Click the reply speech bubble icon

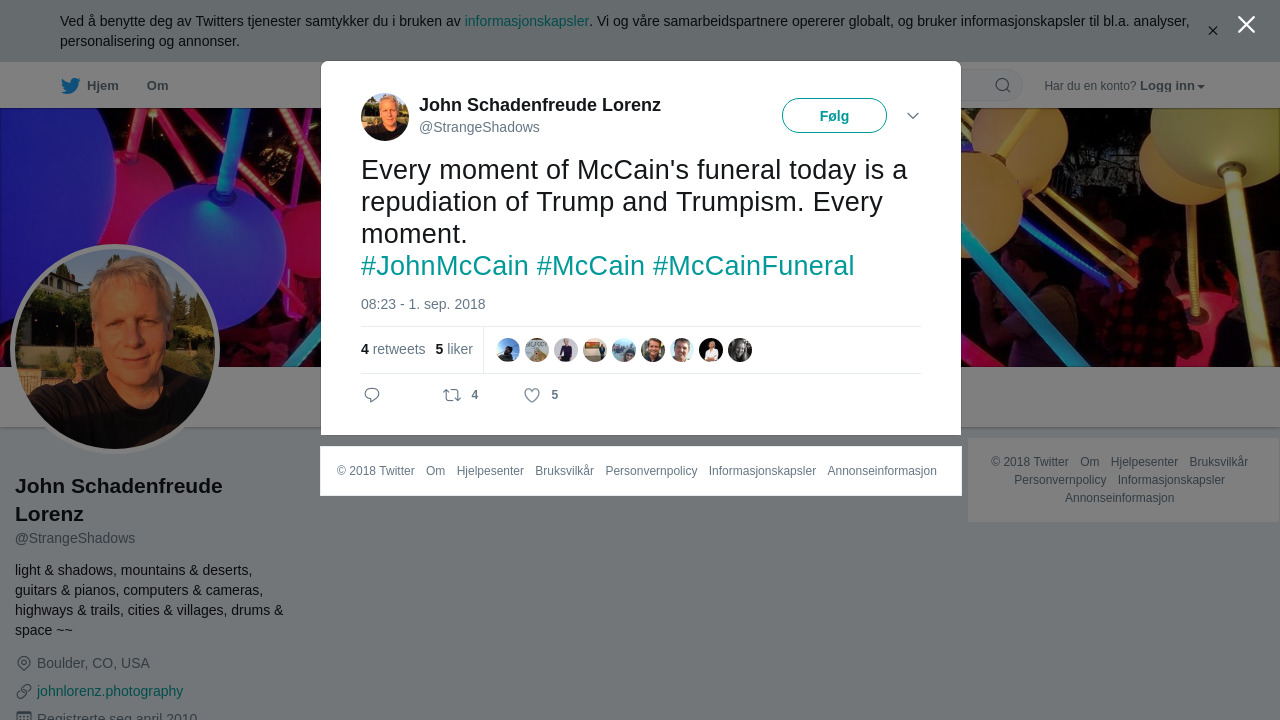tap(372, 395)
